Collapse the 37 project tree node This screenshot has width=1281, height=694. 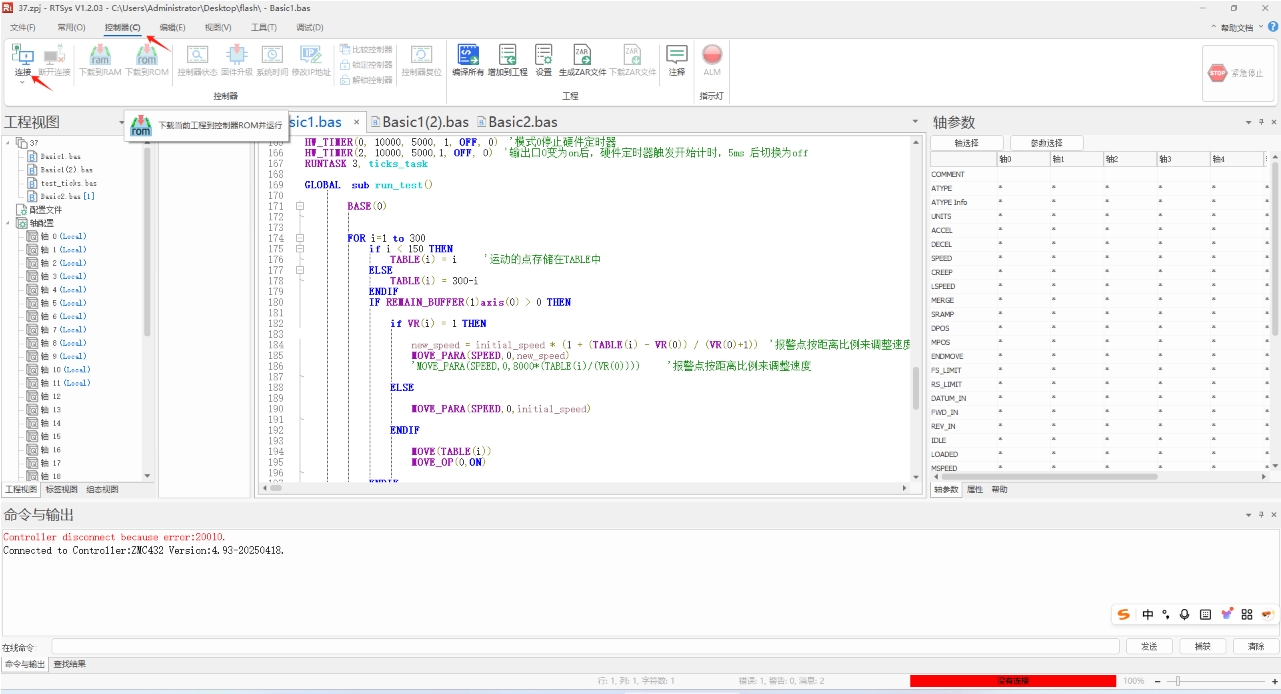pyautogui.click(x=8, y=143)
